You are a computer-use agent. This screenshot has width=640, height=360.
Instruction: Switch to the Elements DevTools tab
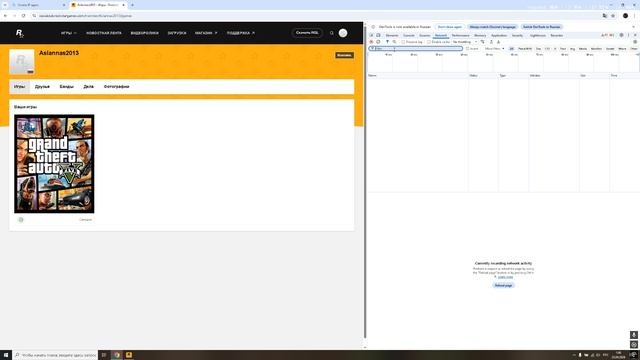392,36
